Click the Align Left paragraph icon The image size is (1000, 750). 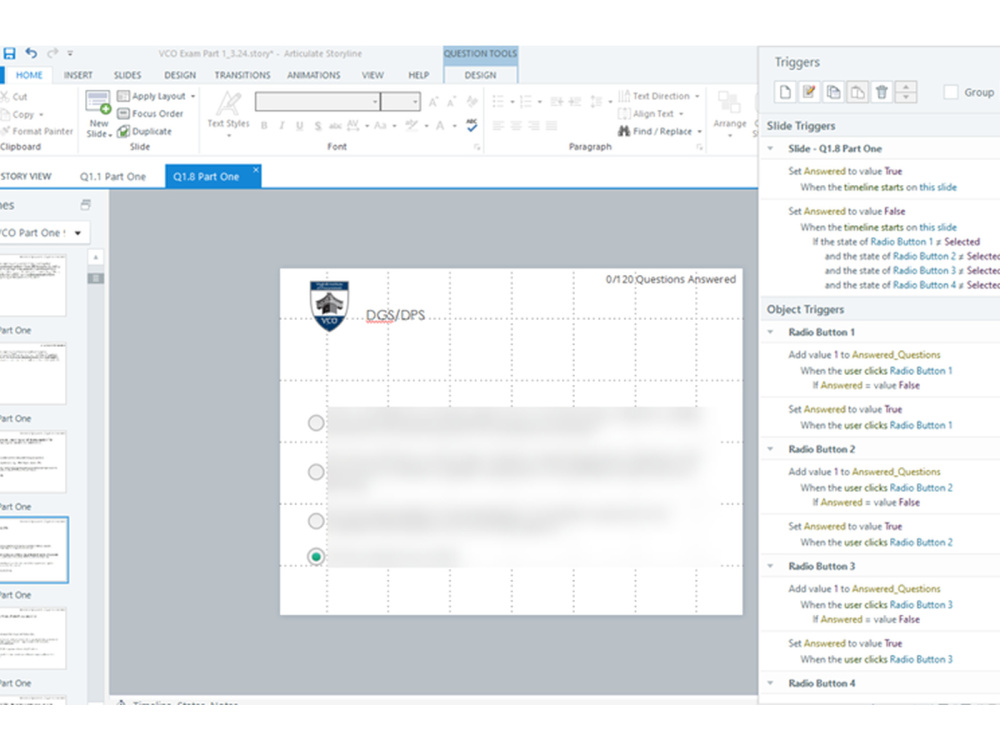pyautogui.click(x=498, y=126)
